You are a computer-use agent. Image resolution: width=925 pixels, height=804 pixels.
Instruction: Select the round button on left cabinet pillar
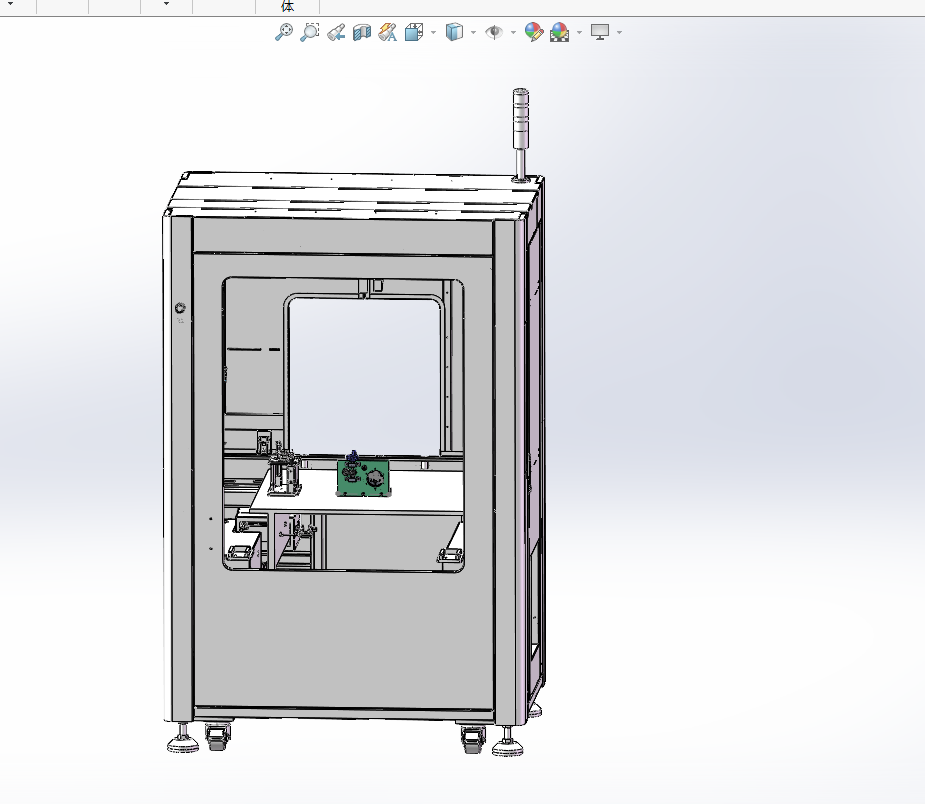point(181,307)
